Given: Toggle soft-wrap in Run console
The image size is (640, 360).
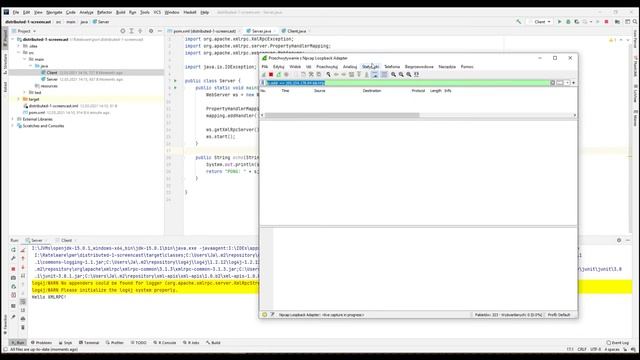Looking at the screenshot, I should 23,302.
